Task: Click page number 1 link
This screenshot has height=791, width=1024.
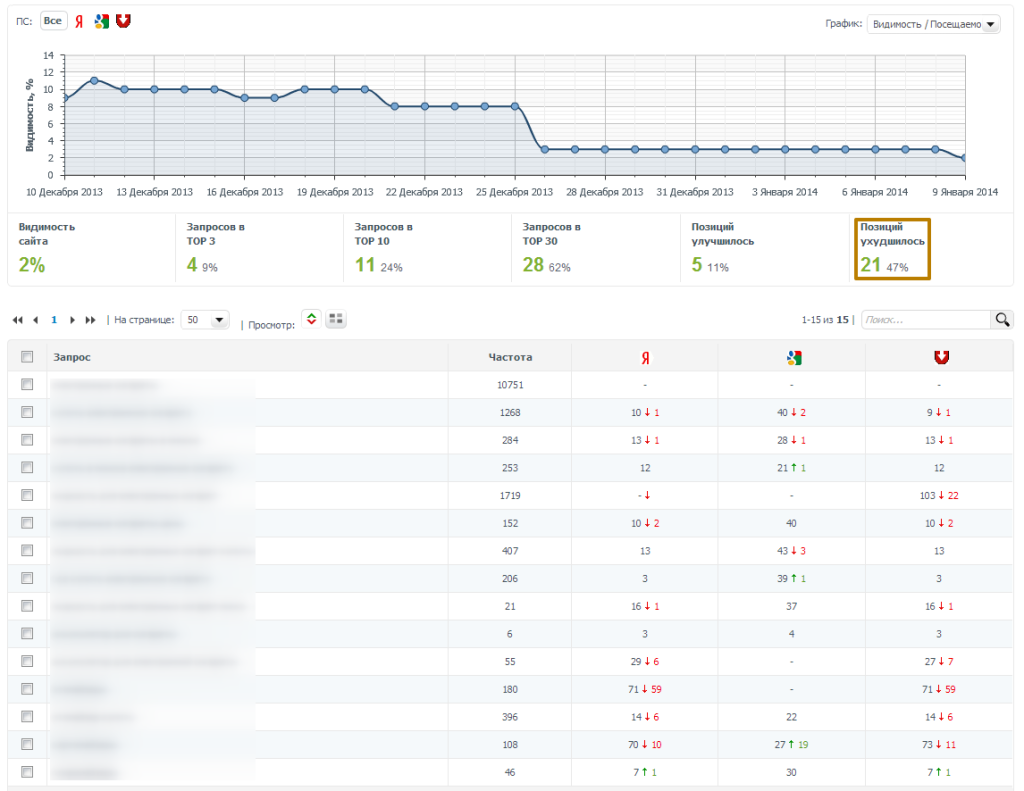Action: point(54,320)
